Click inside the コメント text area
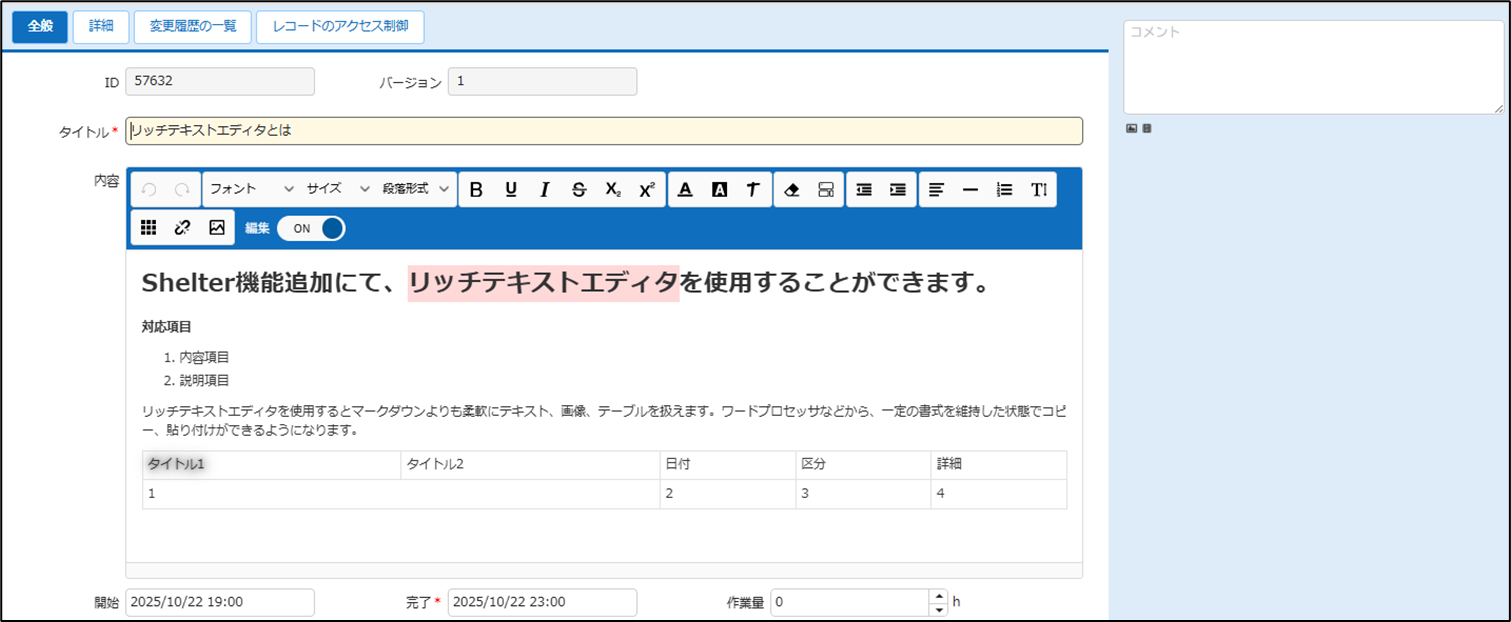This screenshot has width=1511, height=622. [x=1313, y=67]
